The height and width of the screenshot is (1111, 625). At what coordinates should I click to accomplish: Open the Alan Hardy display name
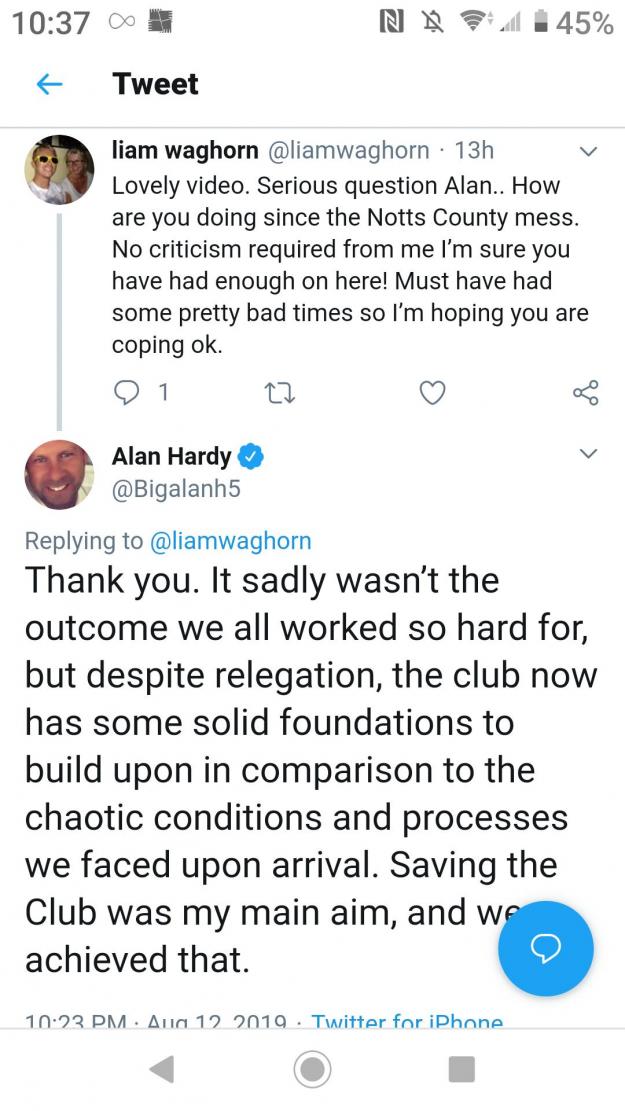pos(171,458)
